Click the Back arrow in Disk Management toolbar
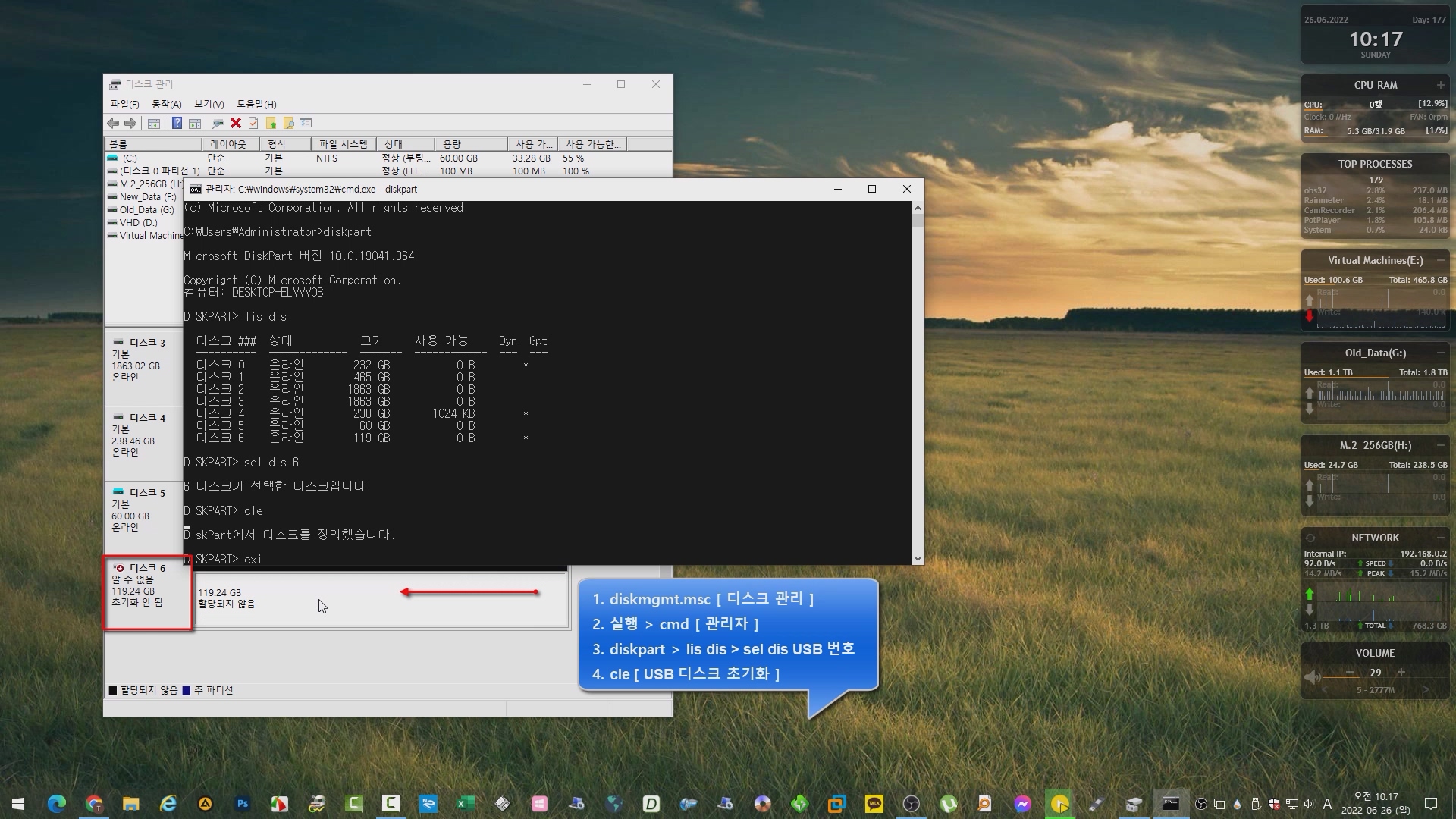 [113, 123]
